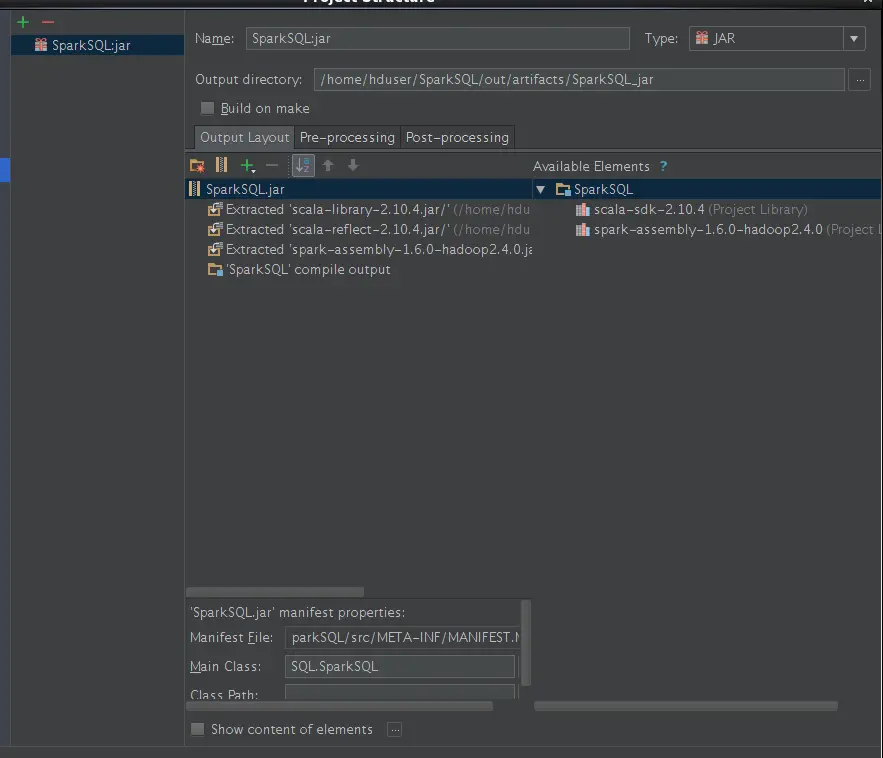Edit the Output directory path field
Screen dimensions: 883x758
click(x=579, y=79)
